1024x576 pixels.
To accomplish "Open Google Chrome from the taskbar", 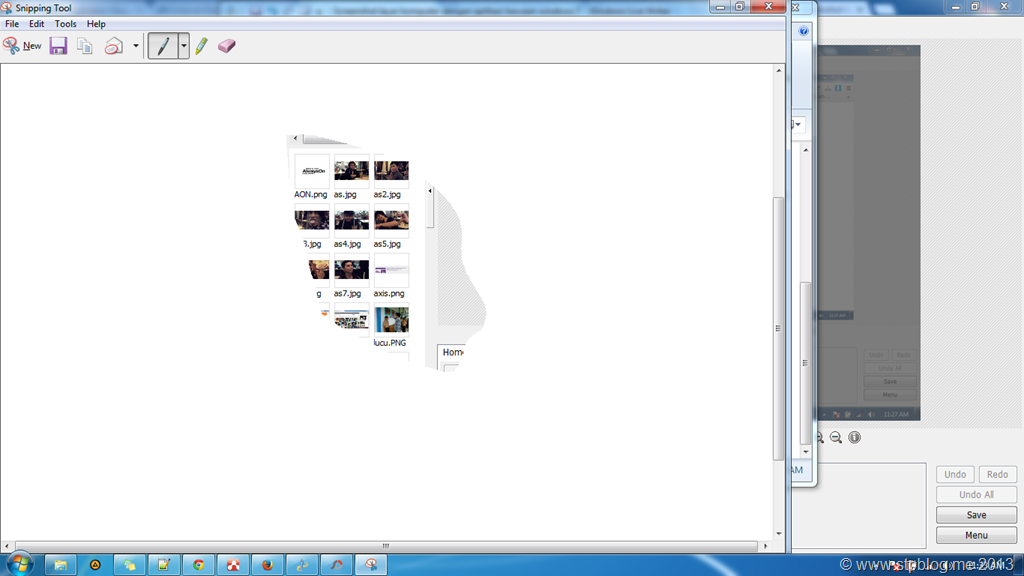I will tap(199, 565).
